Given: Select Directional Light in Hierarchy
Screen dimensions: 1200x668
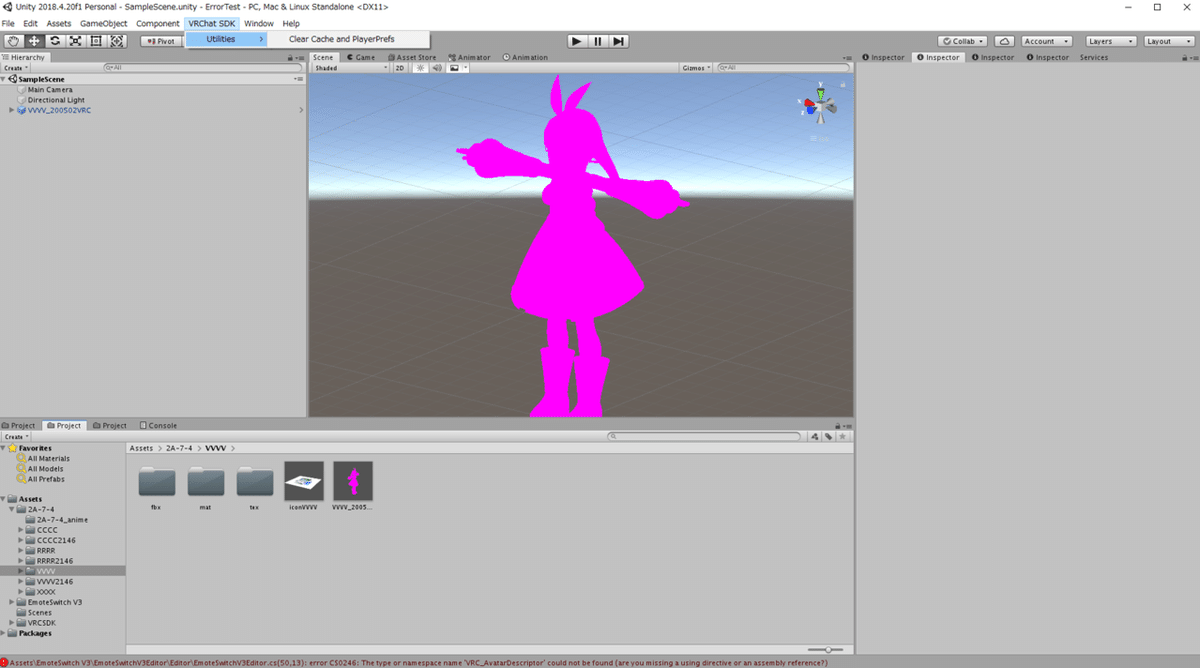Looking at the screenshot, I should [x=56, y=100].
